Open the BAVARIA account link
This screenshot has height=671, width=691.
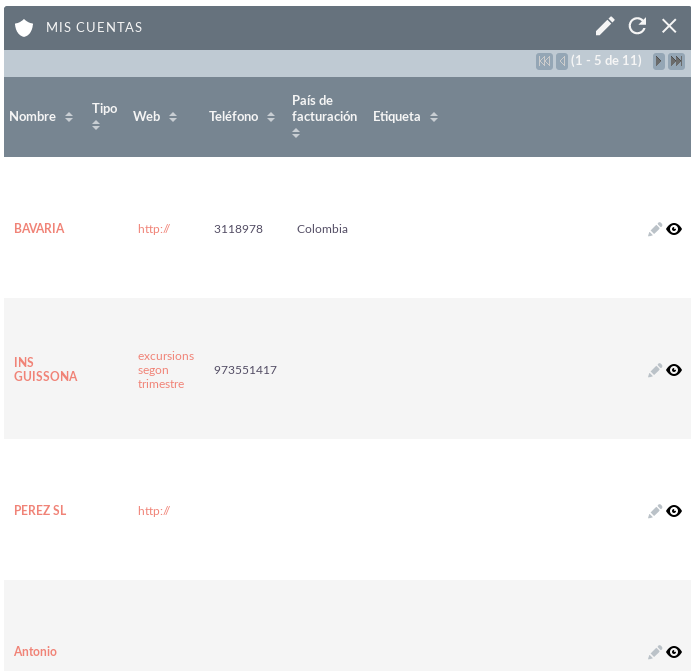39,228
